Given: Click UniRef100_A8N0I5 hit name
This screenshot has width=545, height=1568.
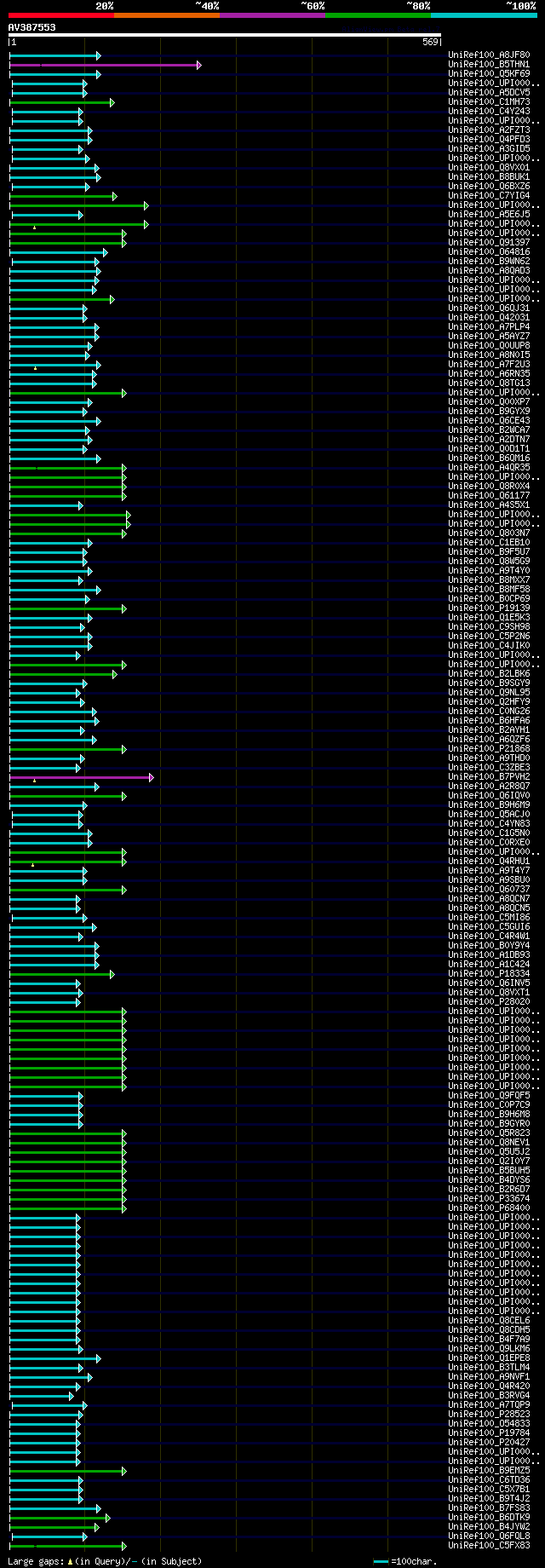Looking at the screenshot, I should [x=489, y=355].
